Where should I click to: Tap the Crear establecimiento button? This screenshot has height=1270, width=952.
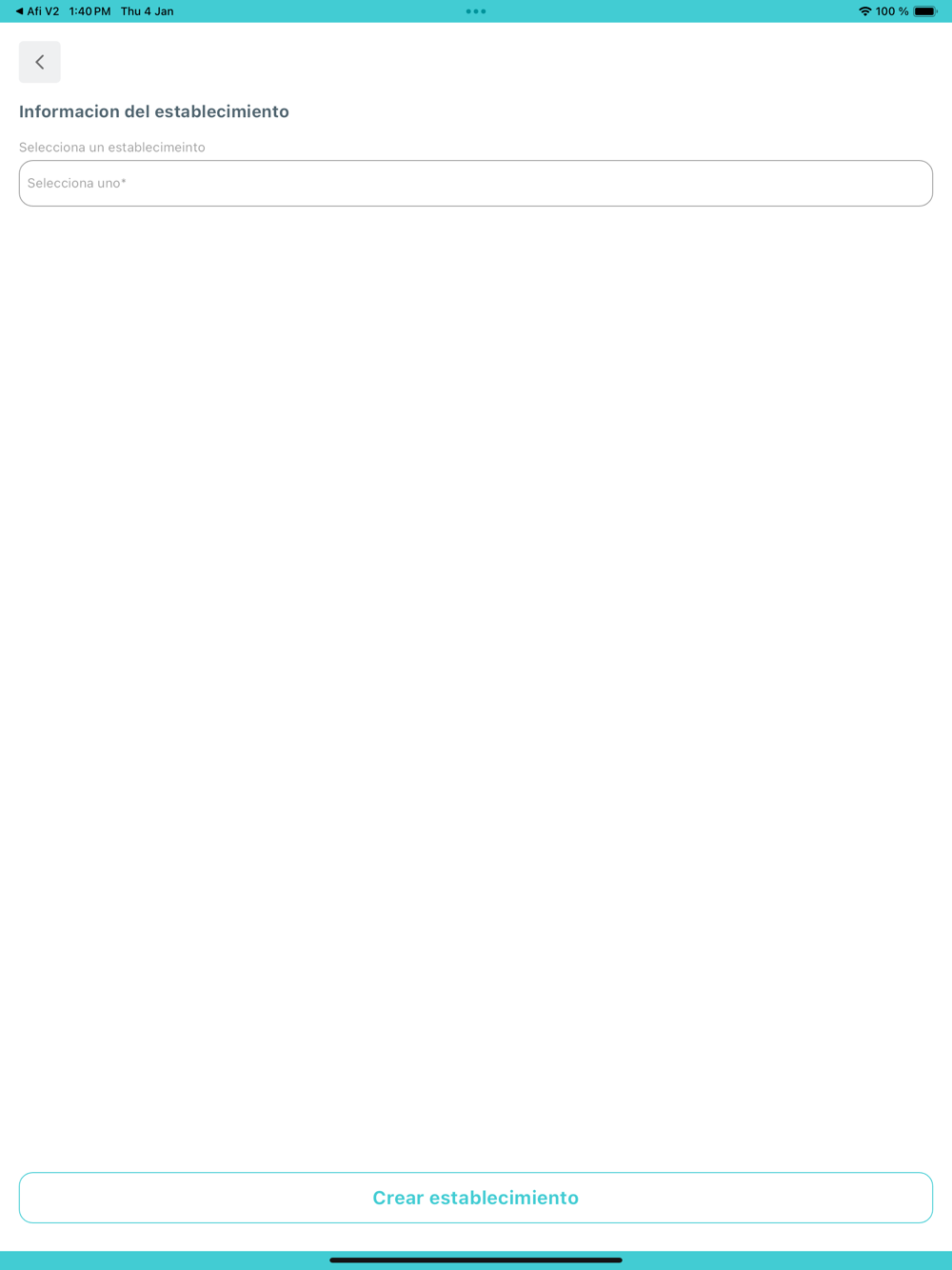tap(476, 1198)
